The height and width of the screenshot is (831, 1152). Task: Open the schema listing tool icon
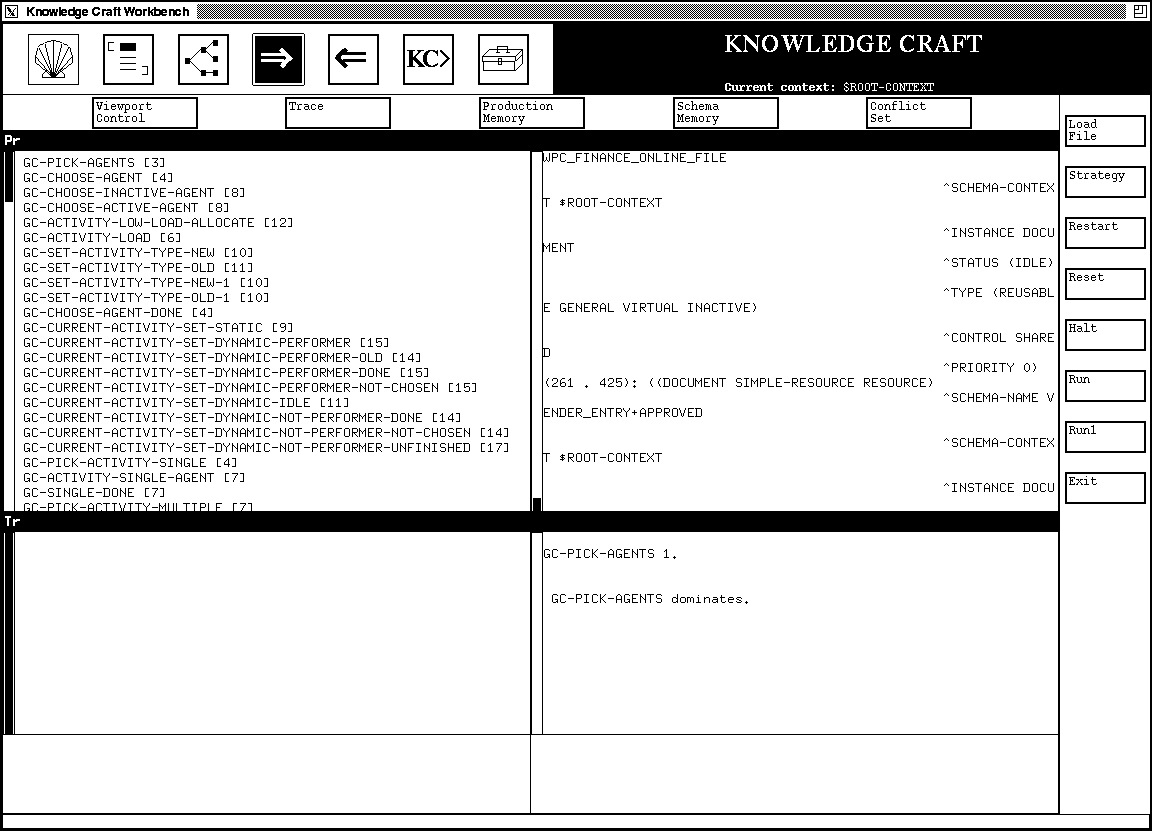[x=126, y=59]
